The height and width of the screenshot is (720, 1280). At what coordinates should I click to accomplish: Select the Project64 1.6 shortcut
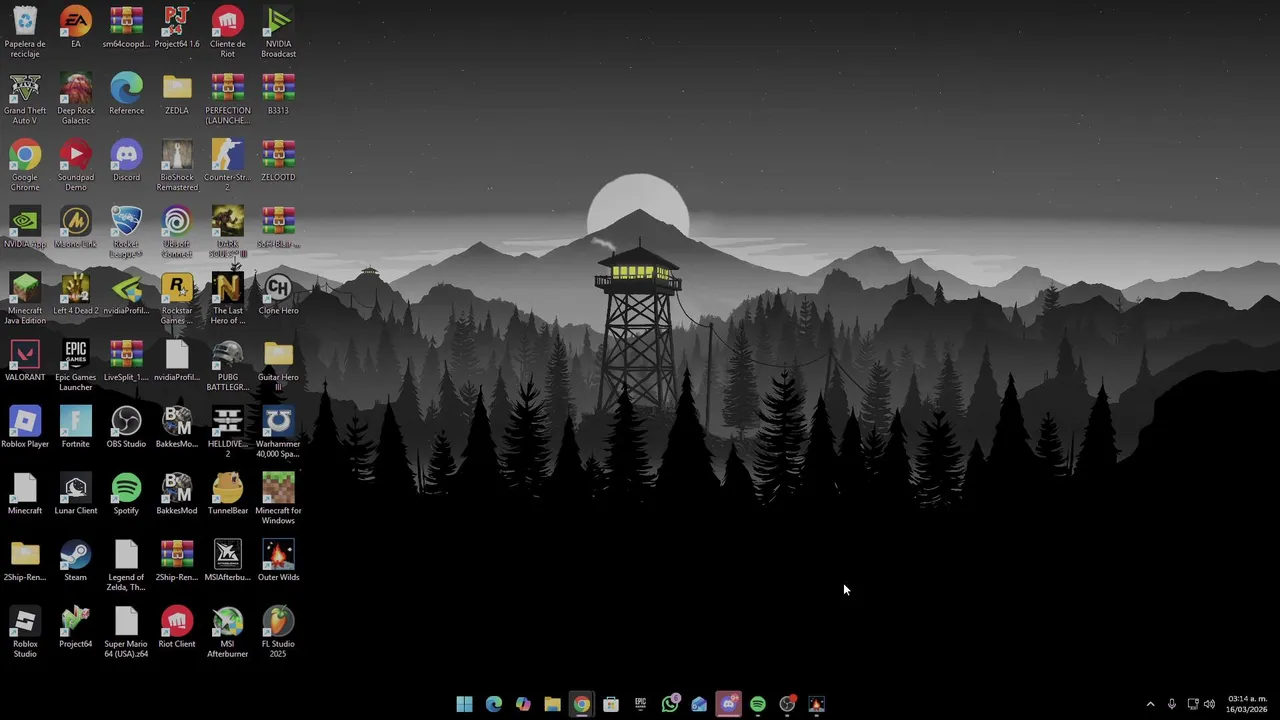(177, 27)
